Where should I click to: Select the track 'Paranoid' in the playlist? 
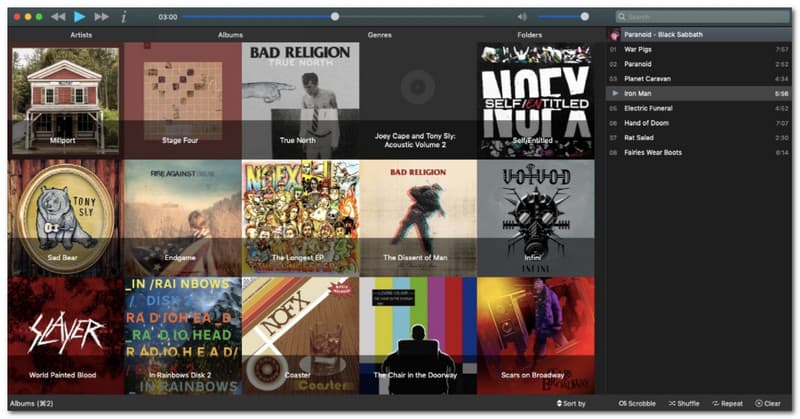coord(698,64)
